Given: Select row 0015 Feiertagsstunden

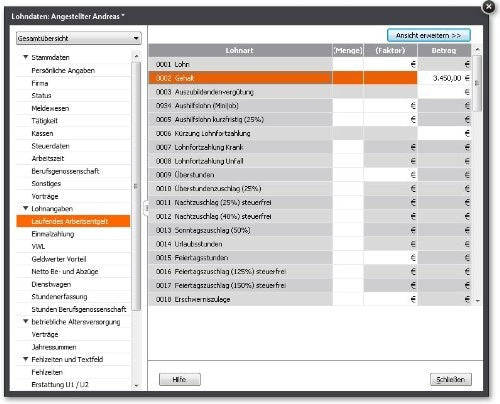Looking at the screenshot, I should coord(310,258).
